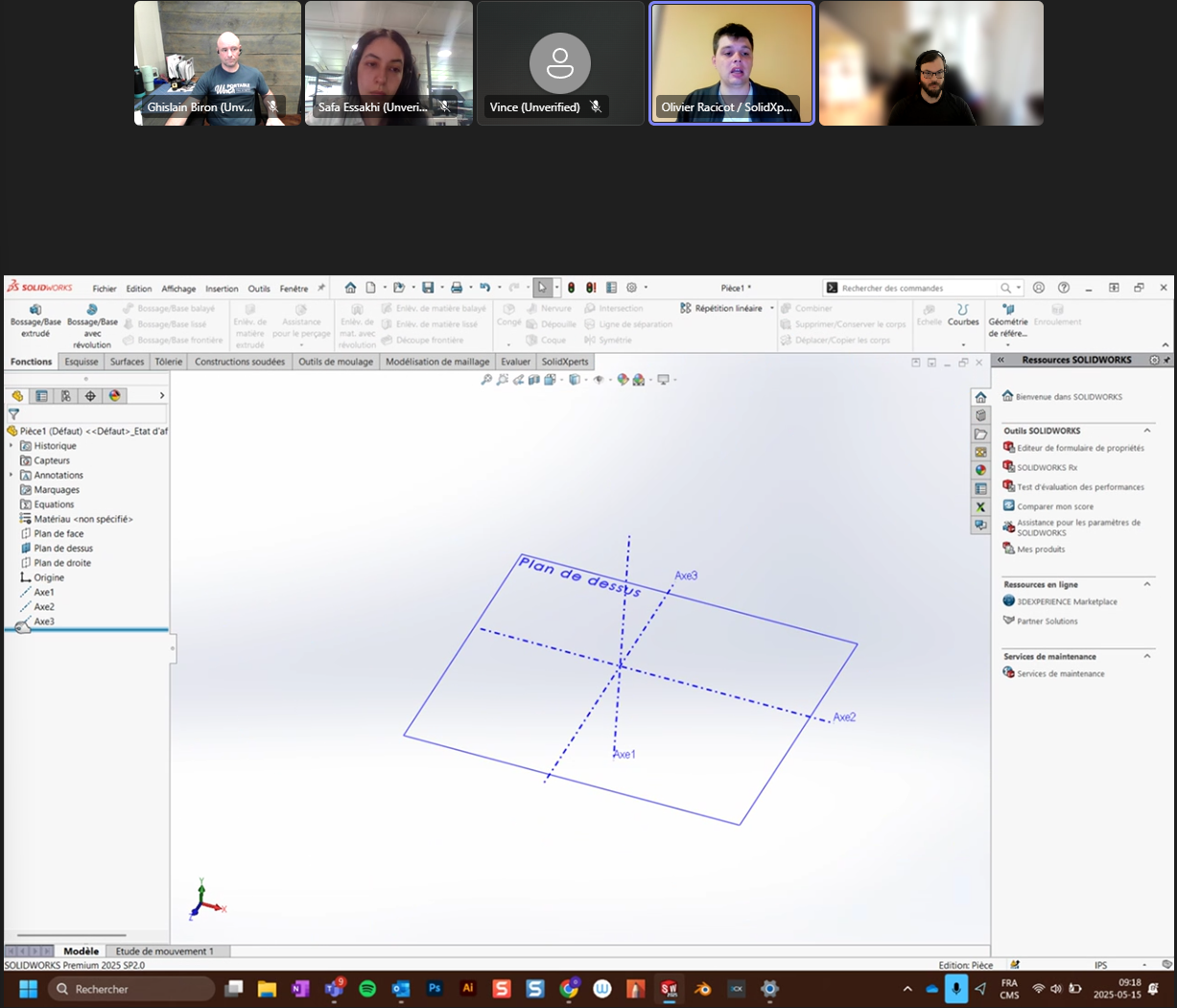The width and height of the screenshot is (1177, 1008).
Task: Pin the menu bar with pushpin
Action: 321,288
